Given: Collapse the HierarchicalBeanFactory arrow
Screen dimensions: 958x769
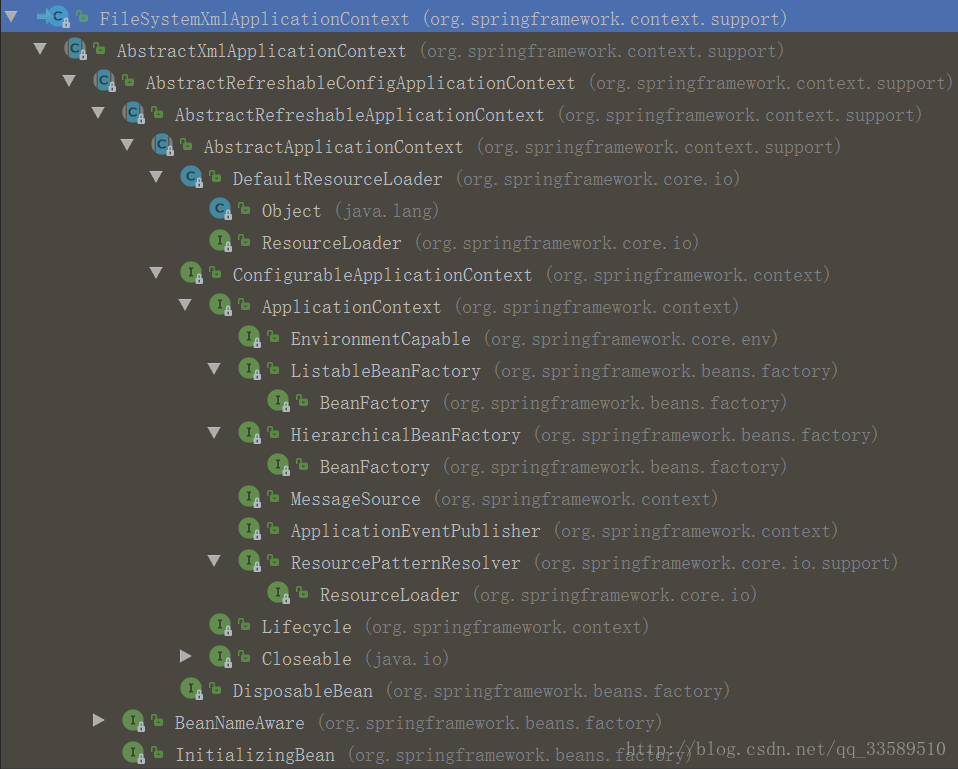Looking at the screenshot, I should tap(214, 432).
